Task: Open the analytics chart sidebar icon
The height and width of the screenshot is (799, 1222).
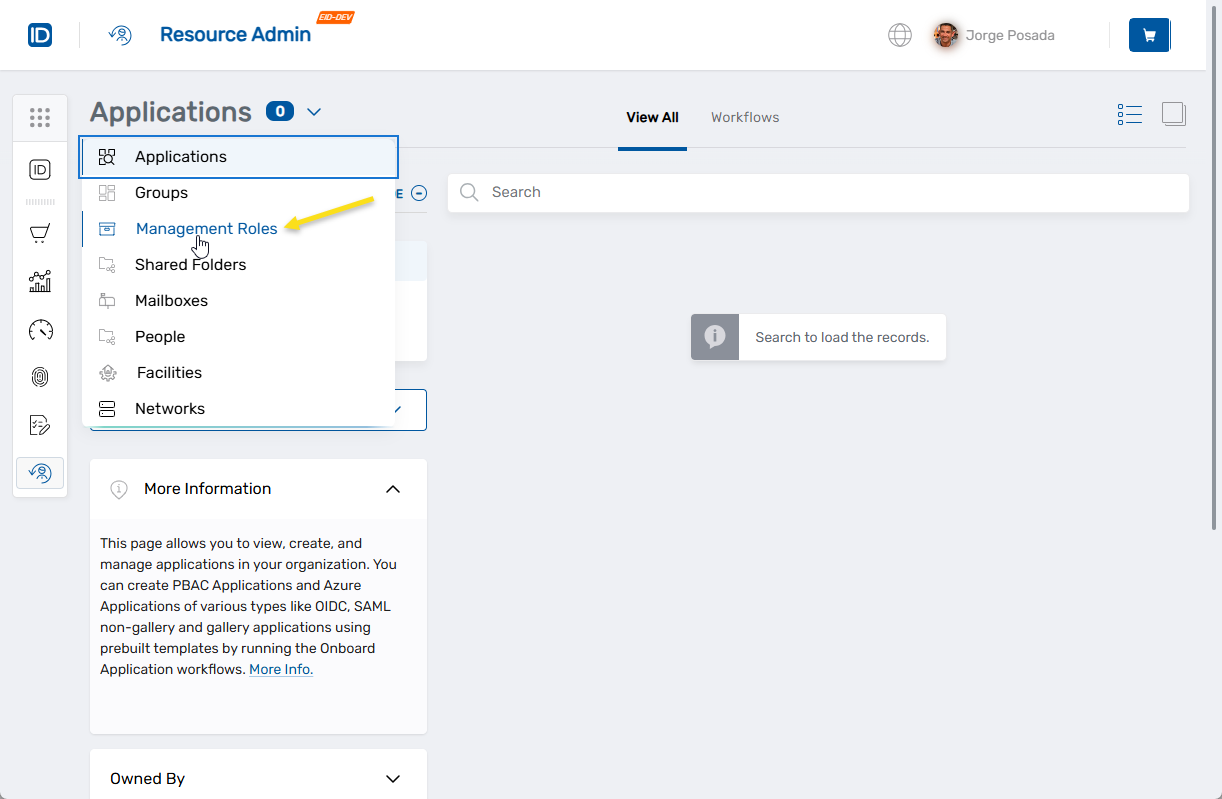Action: coord(40,281)
